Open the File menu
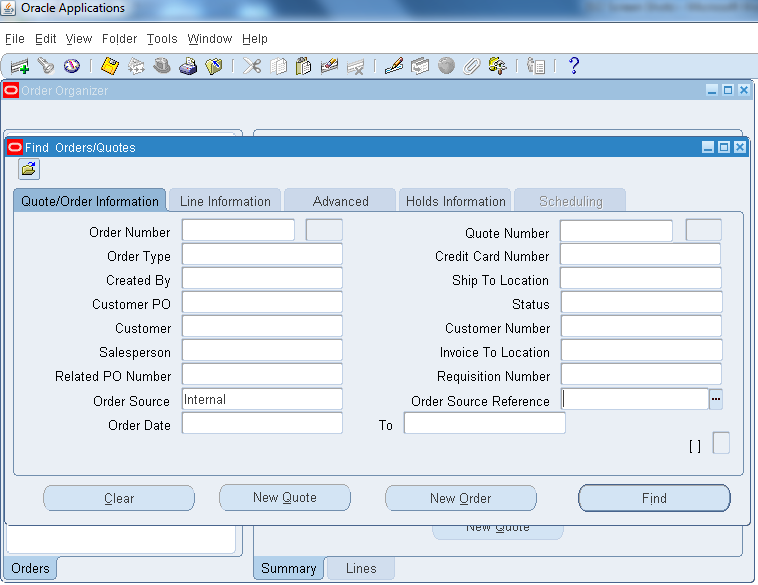The width and height of the screenshot is (758, 585). (x=15, y=39)
